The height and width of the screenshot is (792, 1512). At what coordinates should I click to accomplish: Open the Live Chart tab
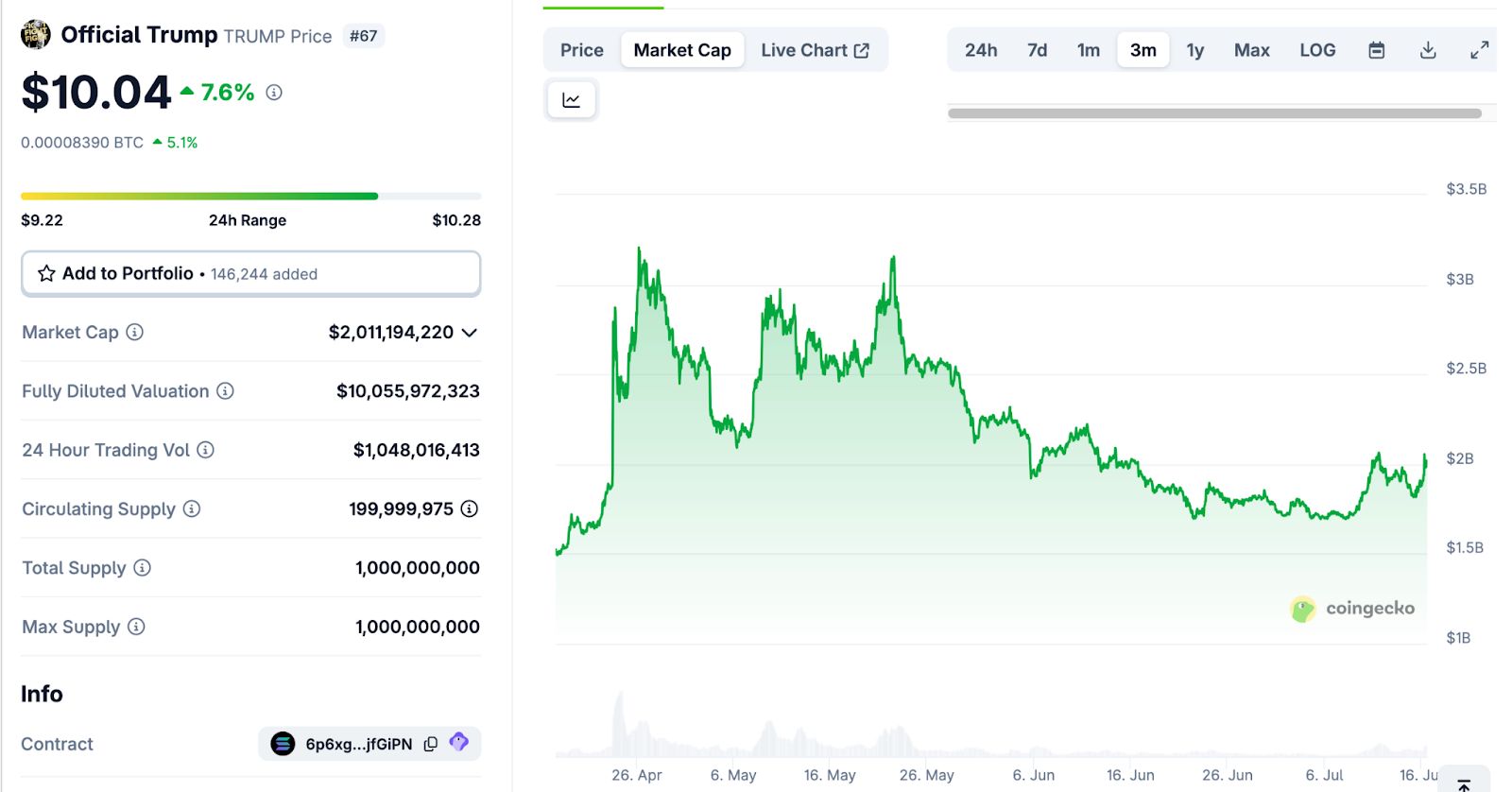click(x=816, y=50)
